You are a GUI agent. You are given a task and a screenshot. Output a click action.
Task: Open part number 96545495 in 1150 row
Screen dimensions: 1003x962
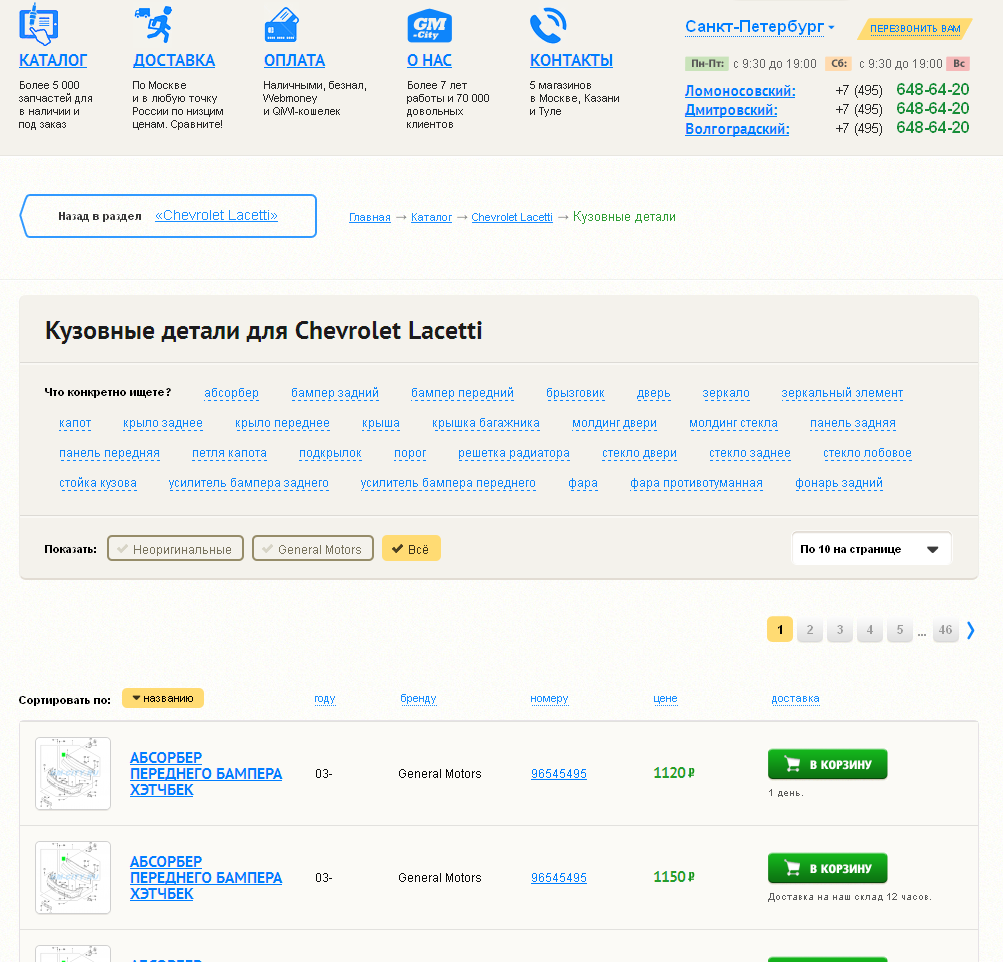tap(558, 878)
